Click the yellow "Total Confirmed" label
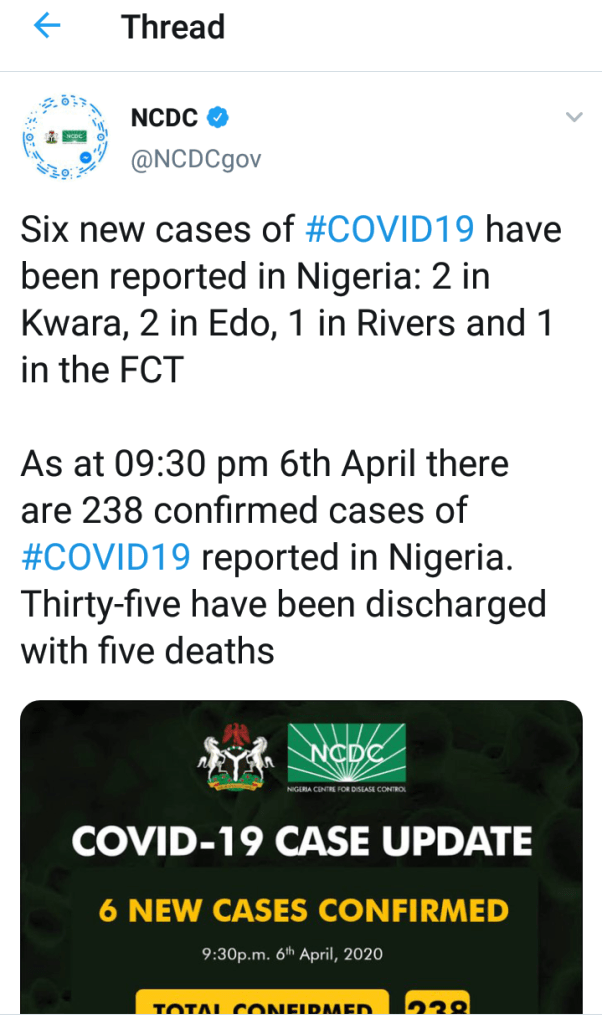The image size is (602, 1024). click(261, 1007)
